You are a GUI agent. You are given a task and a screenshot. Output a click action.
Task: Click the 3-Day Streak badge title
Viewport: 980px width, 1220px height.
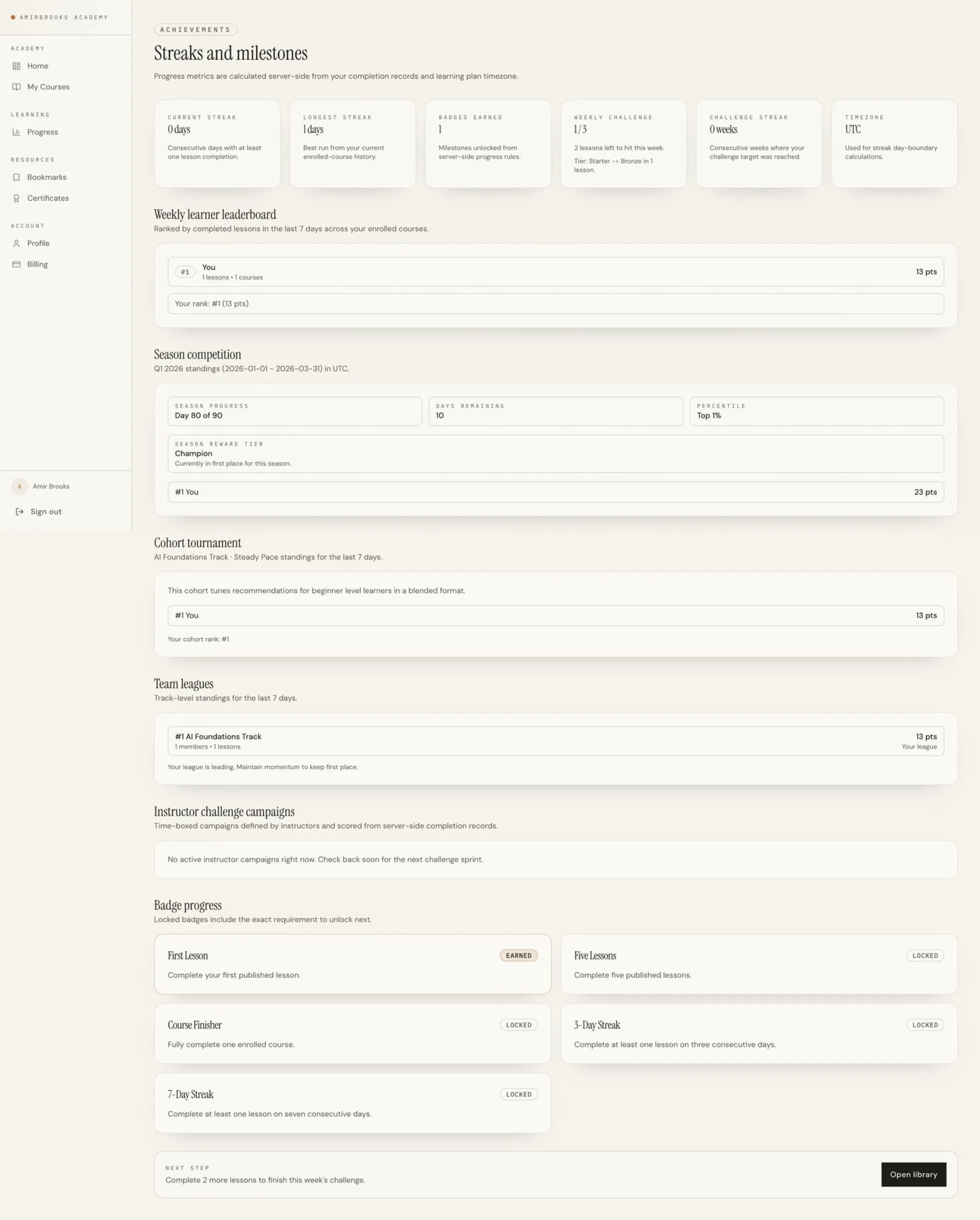(597, 1025)
